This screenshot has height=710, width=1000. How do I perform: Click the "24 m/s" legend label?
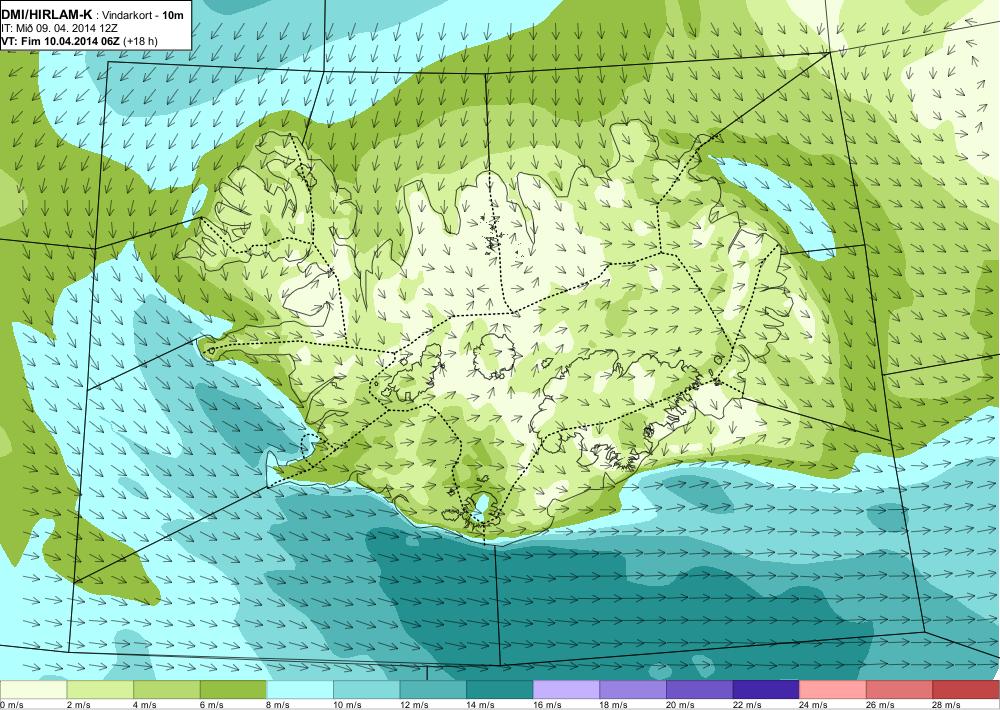(x=814, y=705)
